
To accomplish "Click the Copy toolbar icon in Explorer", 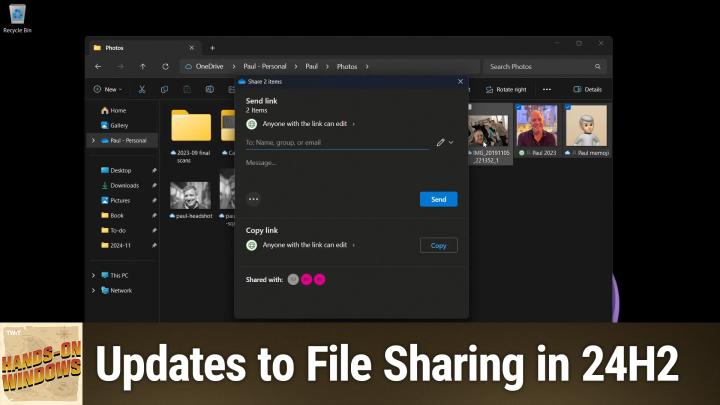I will (x=164, y=90).
